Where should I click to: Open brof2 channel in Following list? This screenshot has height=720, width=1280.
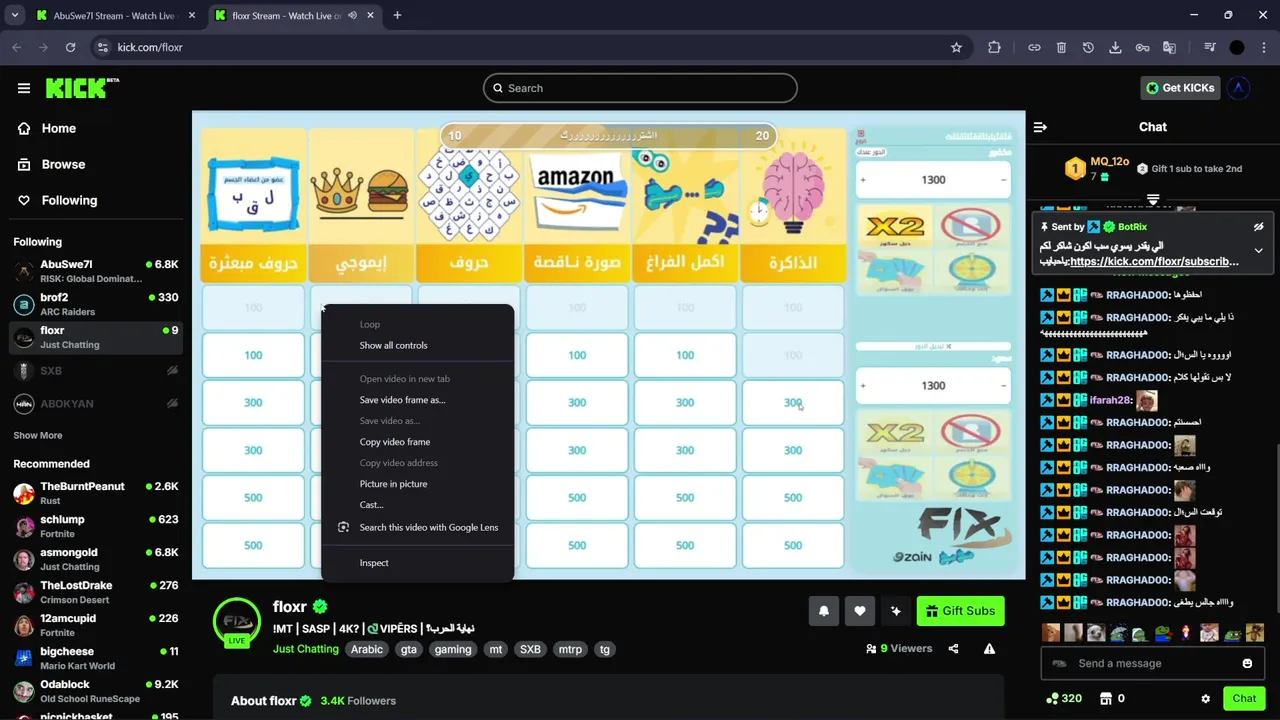[95, 304]
